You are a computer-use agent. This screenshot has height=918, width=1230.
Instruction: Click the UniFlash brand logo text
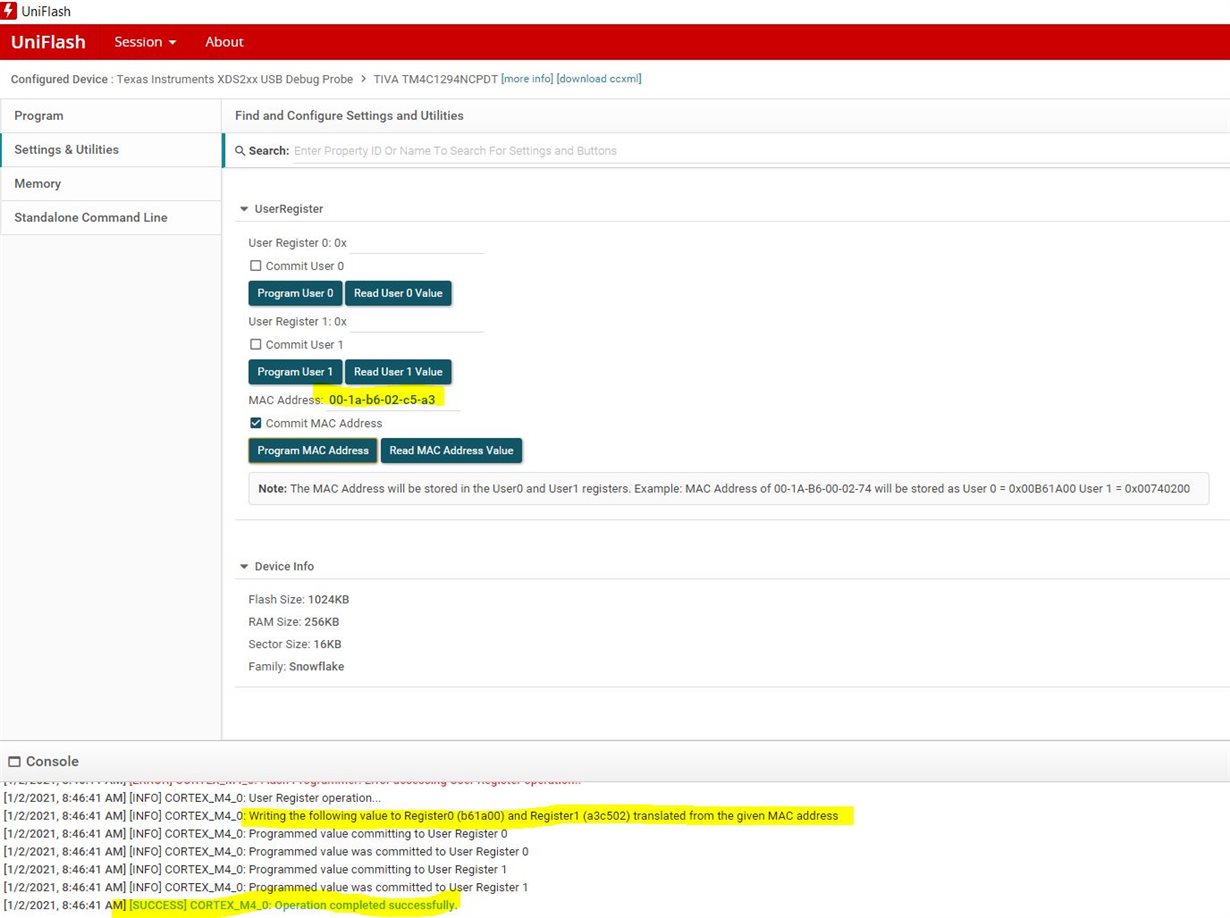pos(48,42)
